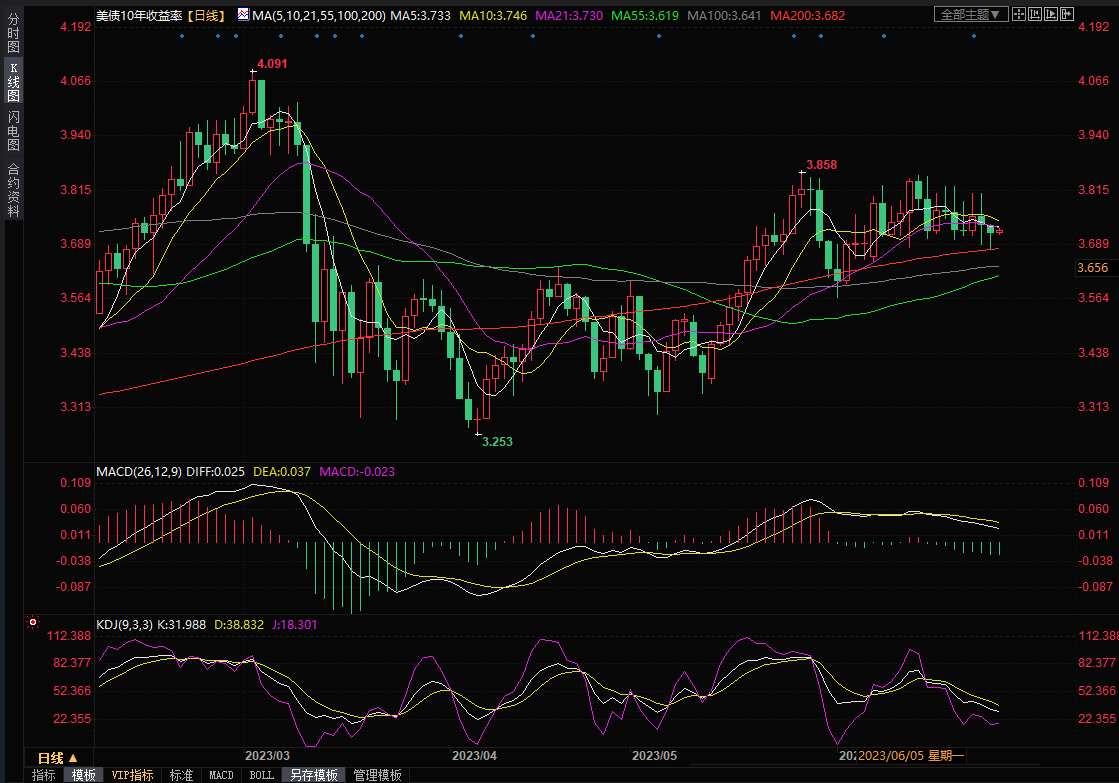Switch to the 闪电图 view tab
The height and width of the screenshot is (783, 1119).
[13, 130]
